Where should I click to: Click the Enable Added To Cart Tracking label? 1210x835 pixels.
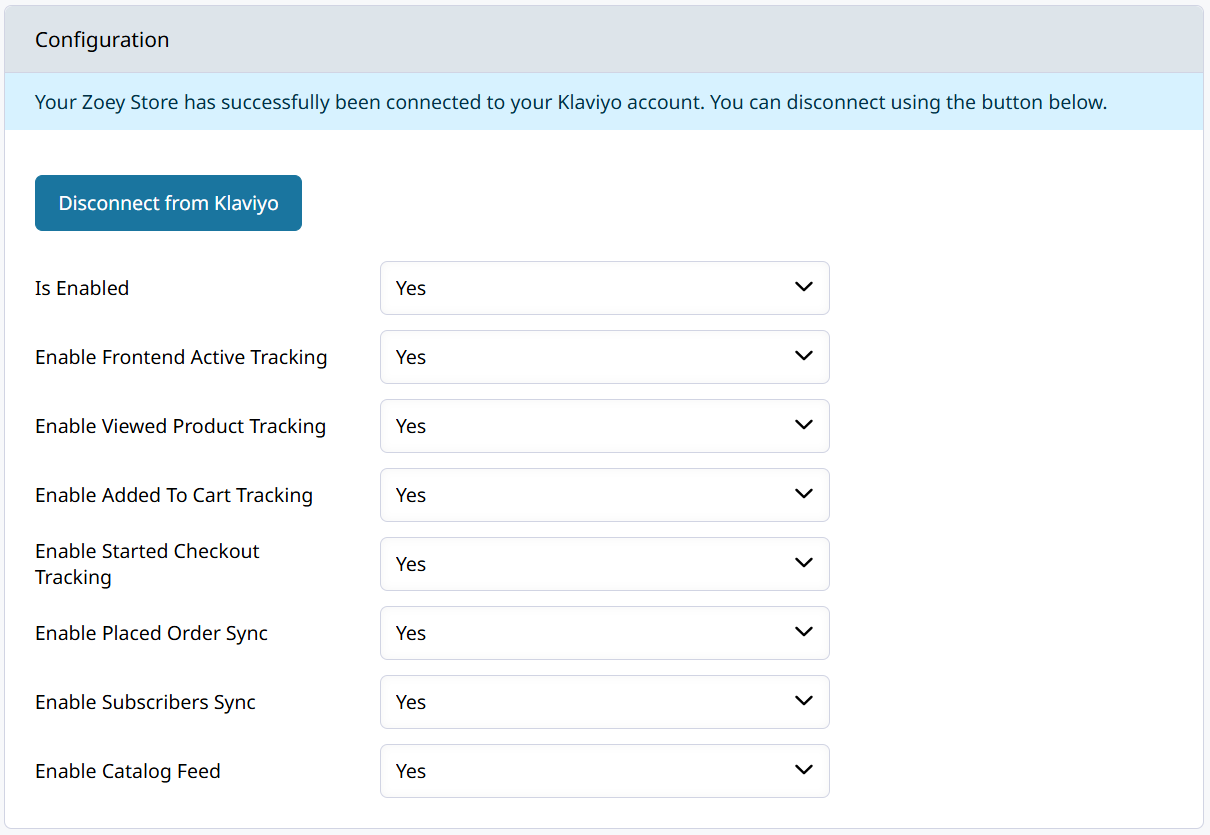[x=174, y=495]
